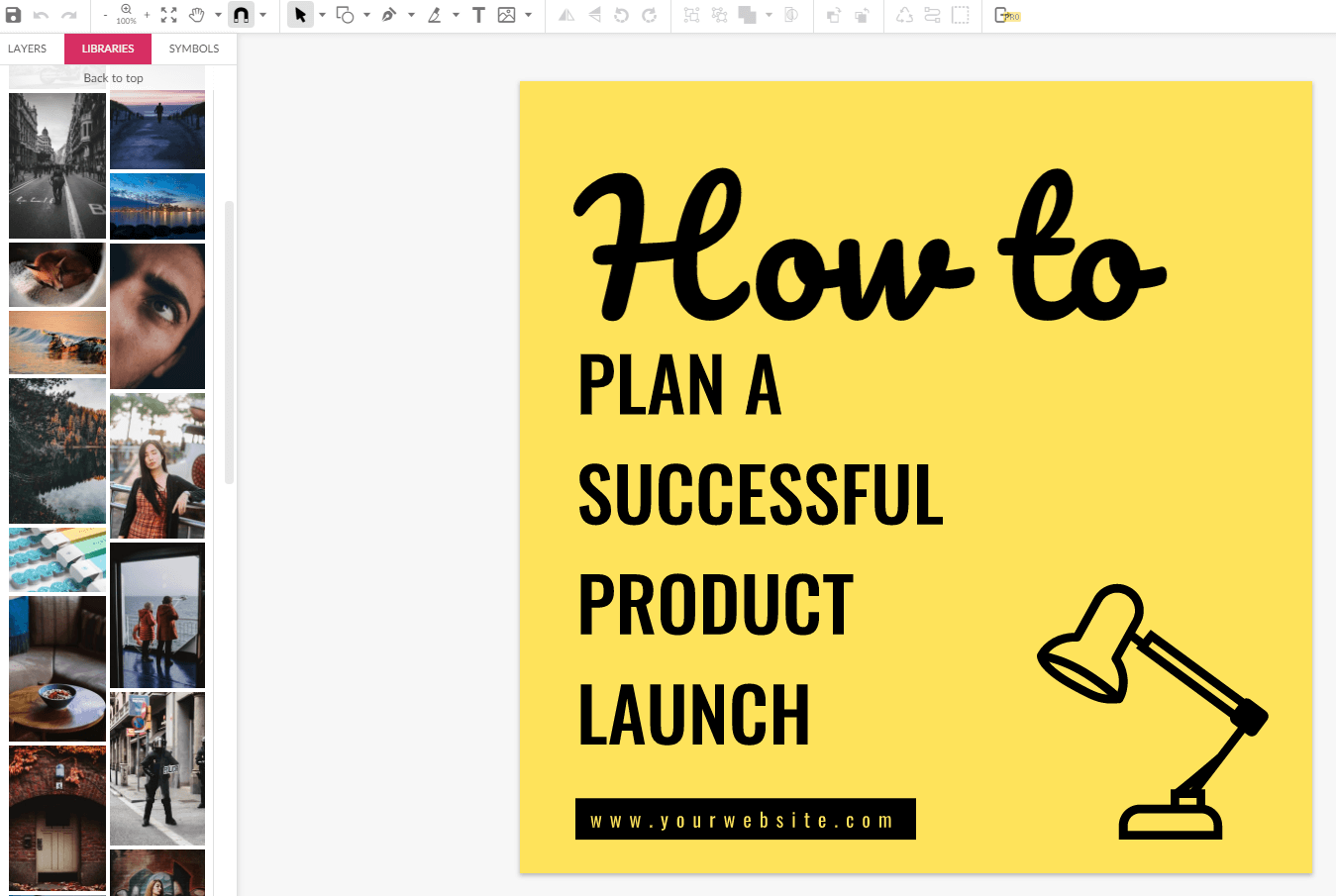Open the Symbols tab

click(194, 49)
